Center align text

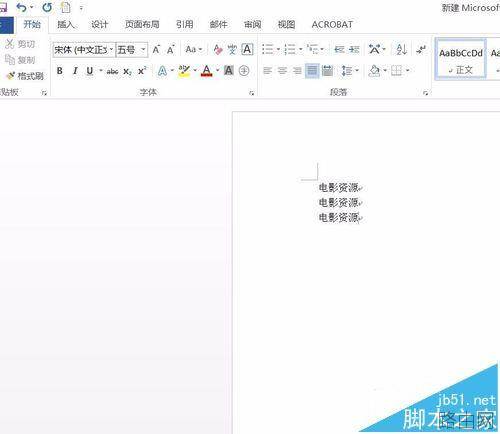coord(282,71)
